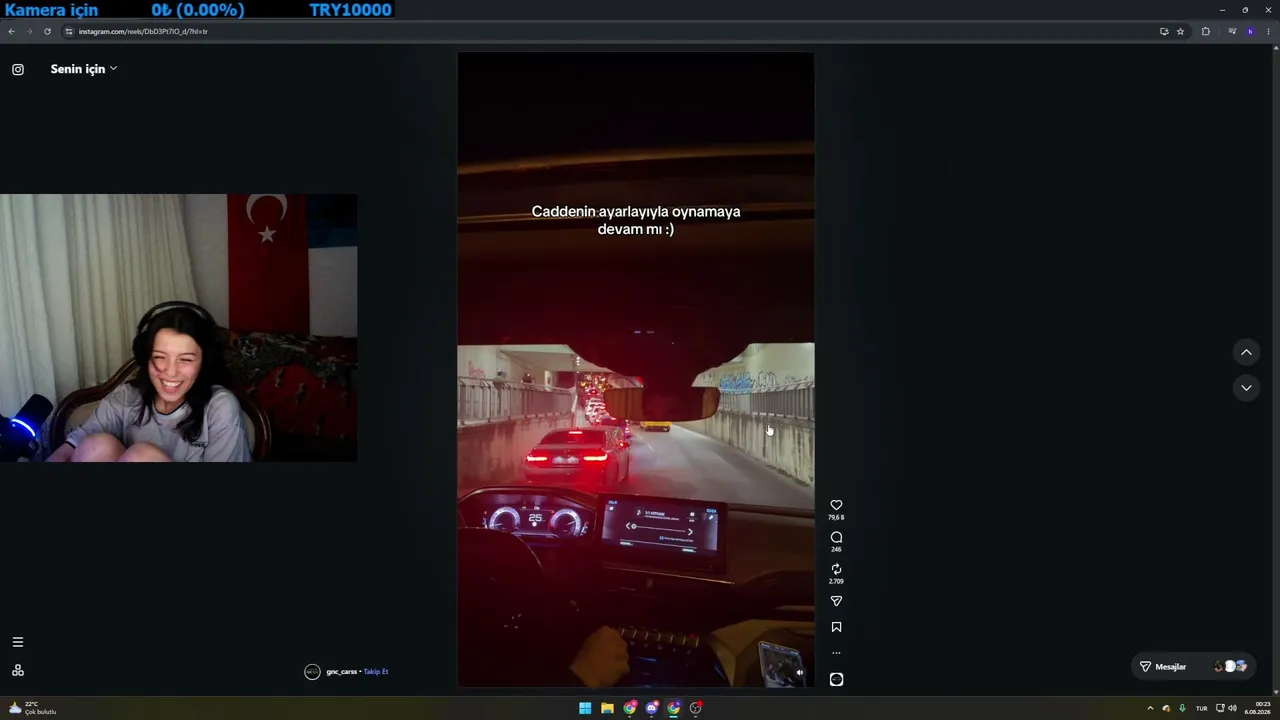The height and width of the screenshot is (720, 1280).
Task: Open the Mesajlar messages panel
Action: [x=1194, y=666]
